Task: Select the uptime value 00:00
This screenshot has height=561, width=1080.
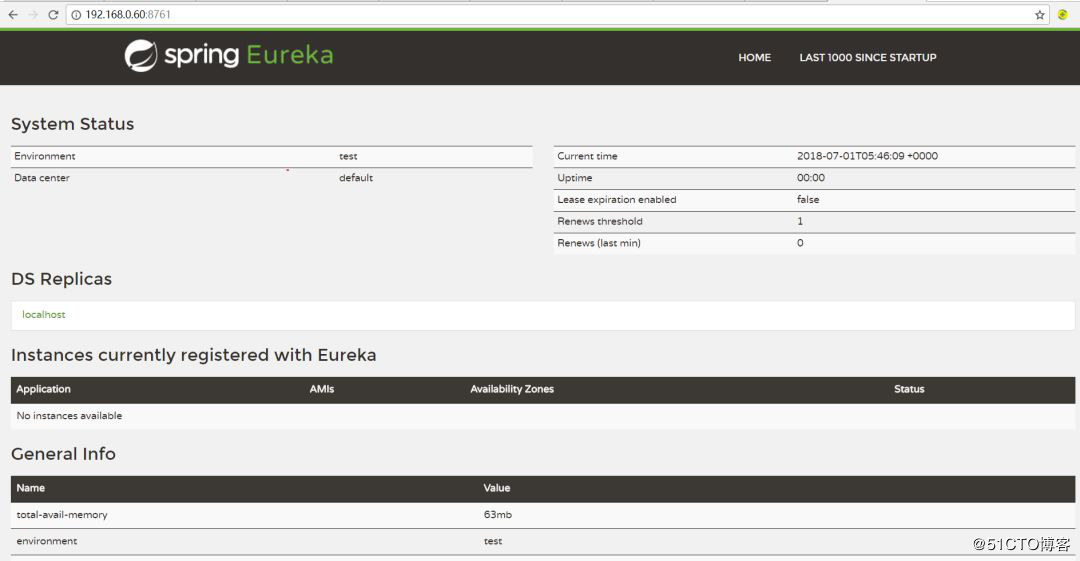Action: coord(811,178)
